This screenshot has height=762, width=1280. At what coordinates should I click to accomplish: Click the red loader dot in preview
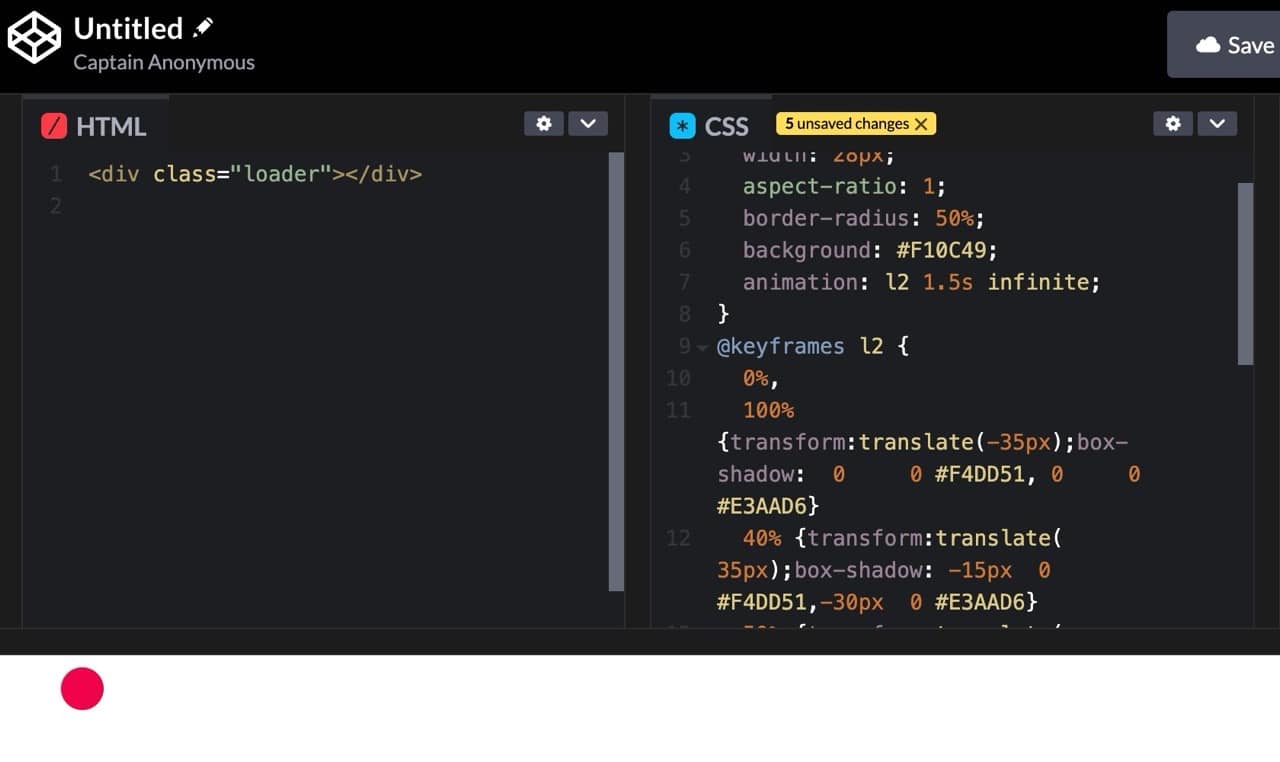click(82, 689)
